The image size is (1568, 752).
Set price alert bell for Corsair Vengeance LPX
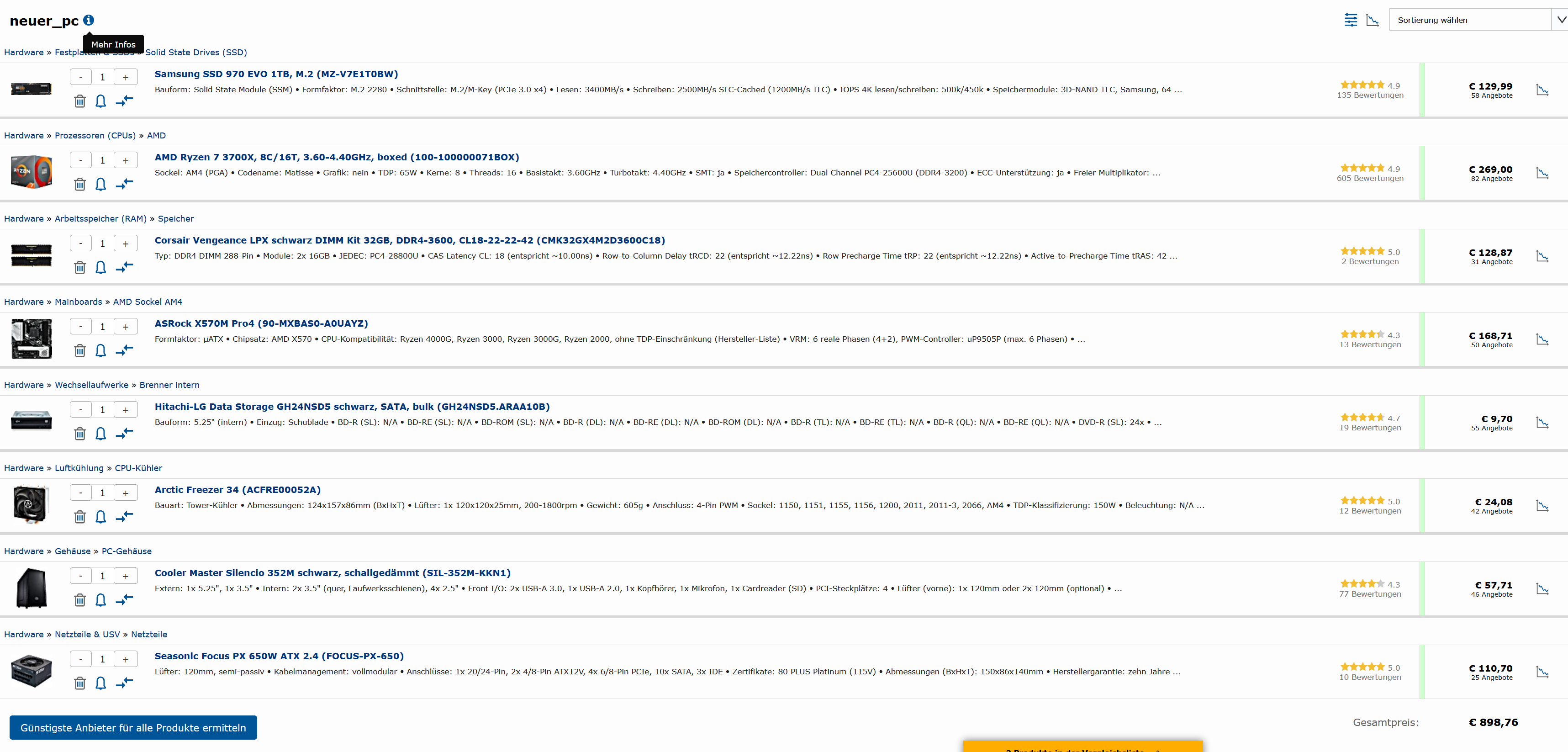pyautogui.click(x=101, y=267)
